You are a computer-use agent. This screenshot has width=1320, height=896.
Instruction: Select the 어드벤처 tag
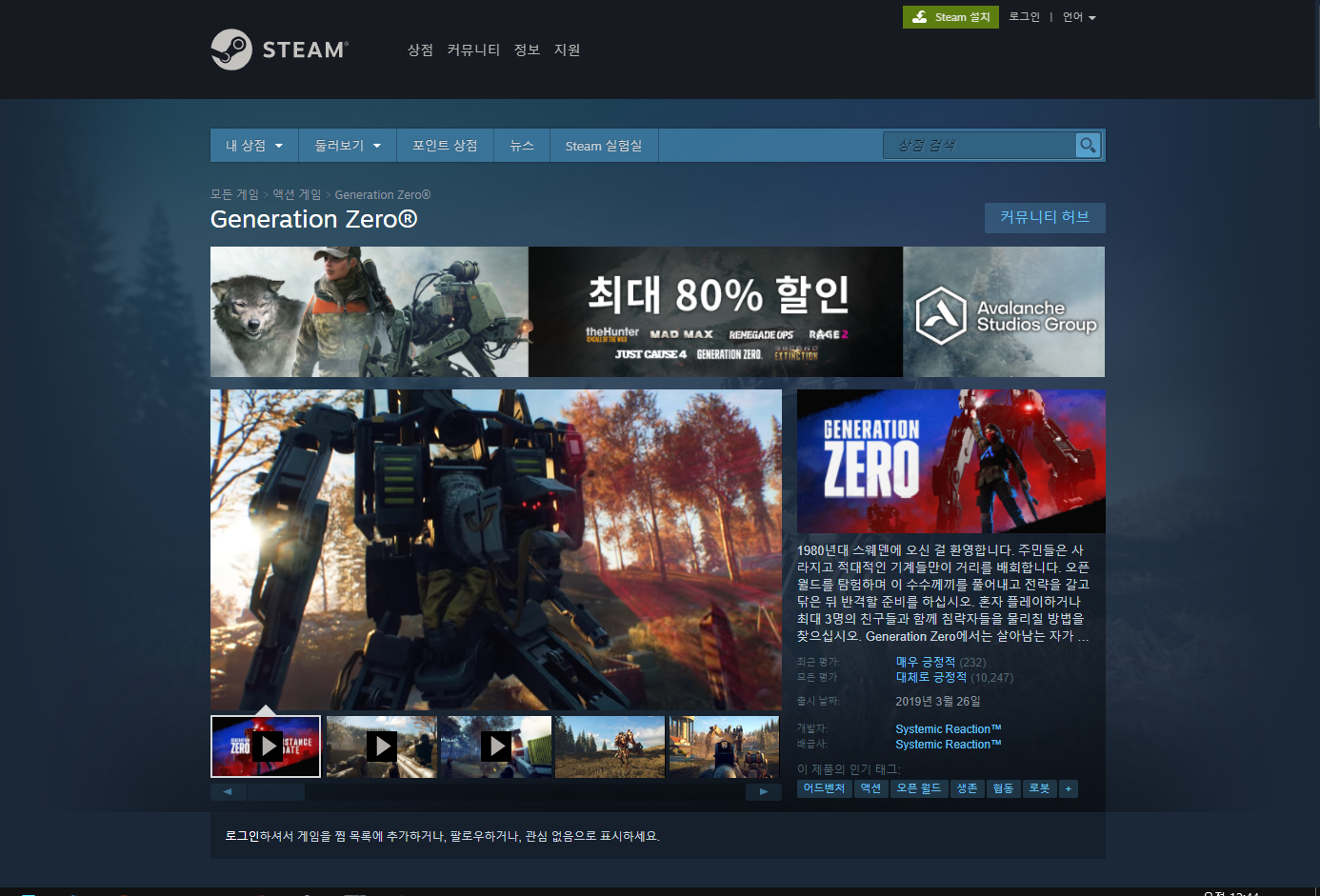click(x=824, y=788)
